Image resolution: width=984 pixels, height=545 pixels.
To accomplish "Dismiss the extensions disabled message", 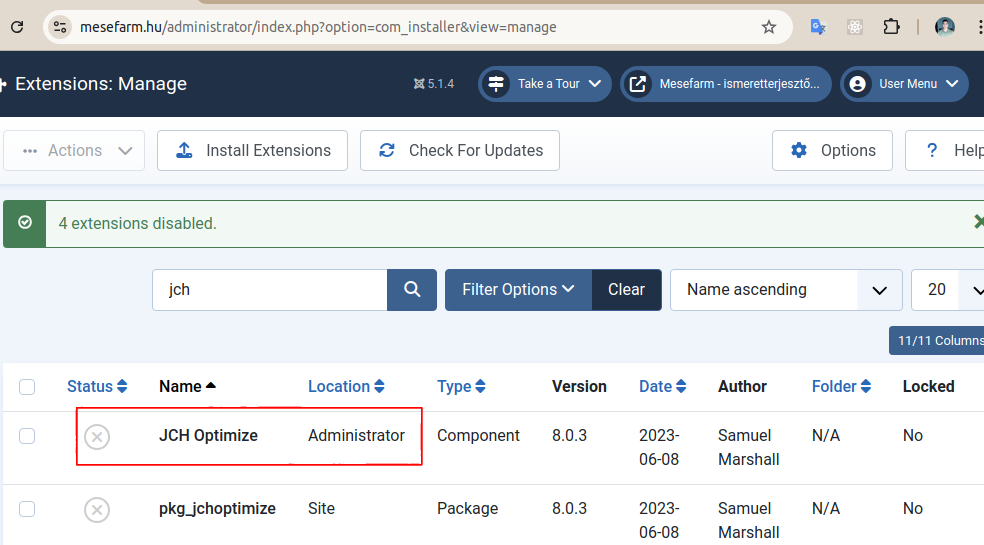I will tap(978, 222).
